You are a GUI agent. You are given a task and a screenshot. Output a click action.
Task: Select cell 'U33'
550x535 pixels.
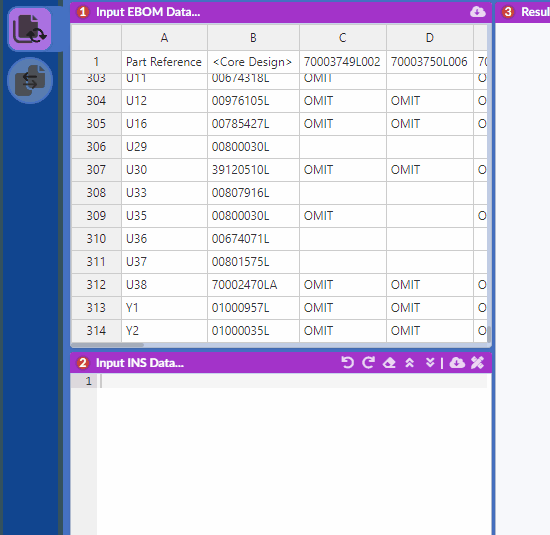pos(164,193)
